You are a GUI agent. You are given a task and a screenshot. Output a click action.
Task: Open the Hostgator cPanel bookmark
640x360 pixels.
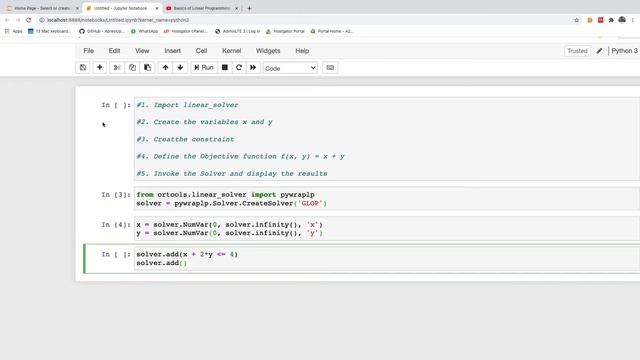pyautogui.click(x=185, y=31)
